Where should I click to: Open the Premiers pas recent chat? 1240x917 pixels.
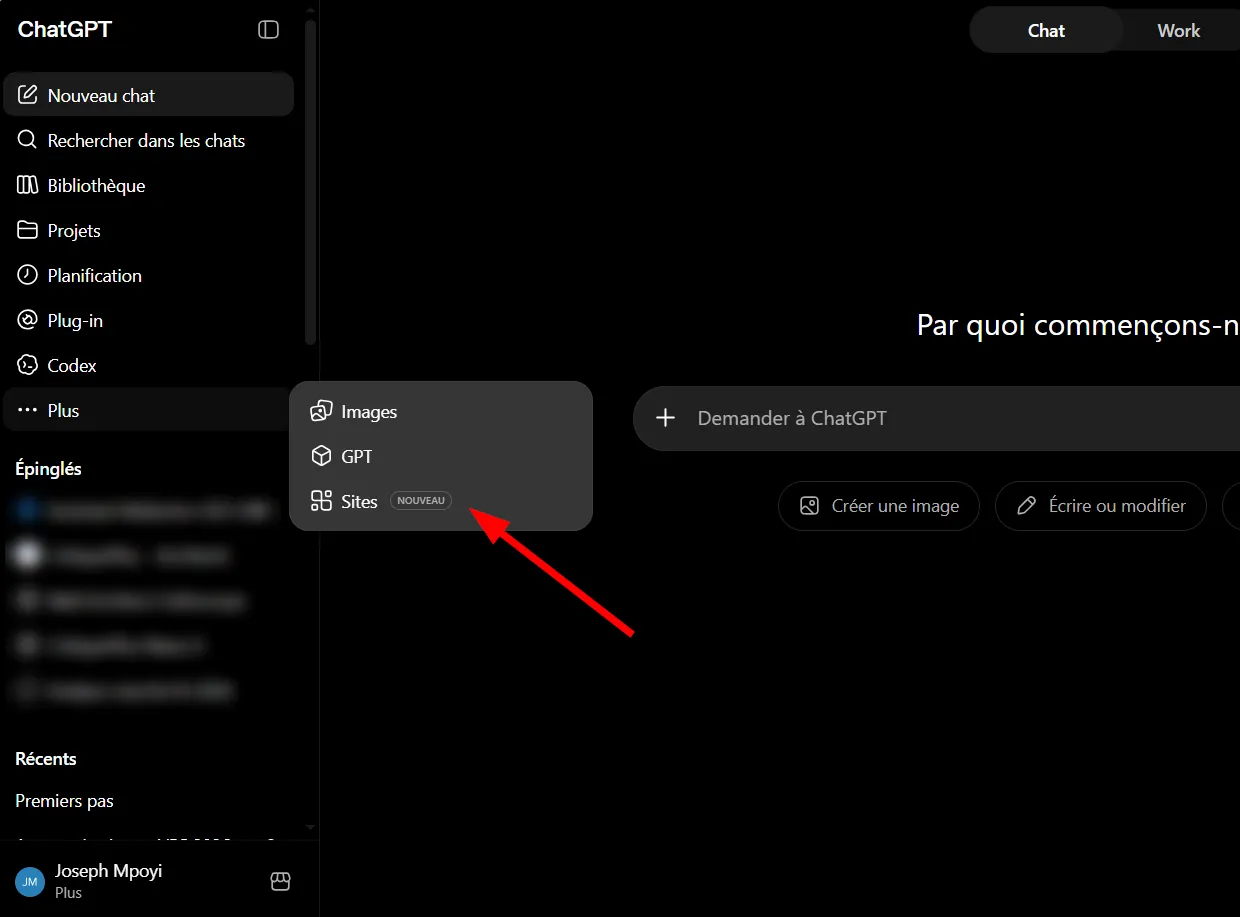tap(149, 801)
